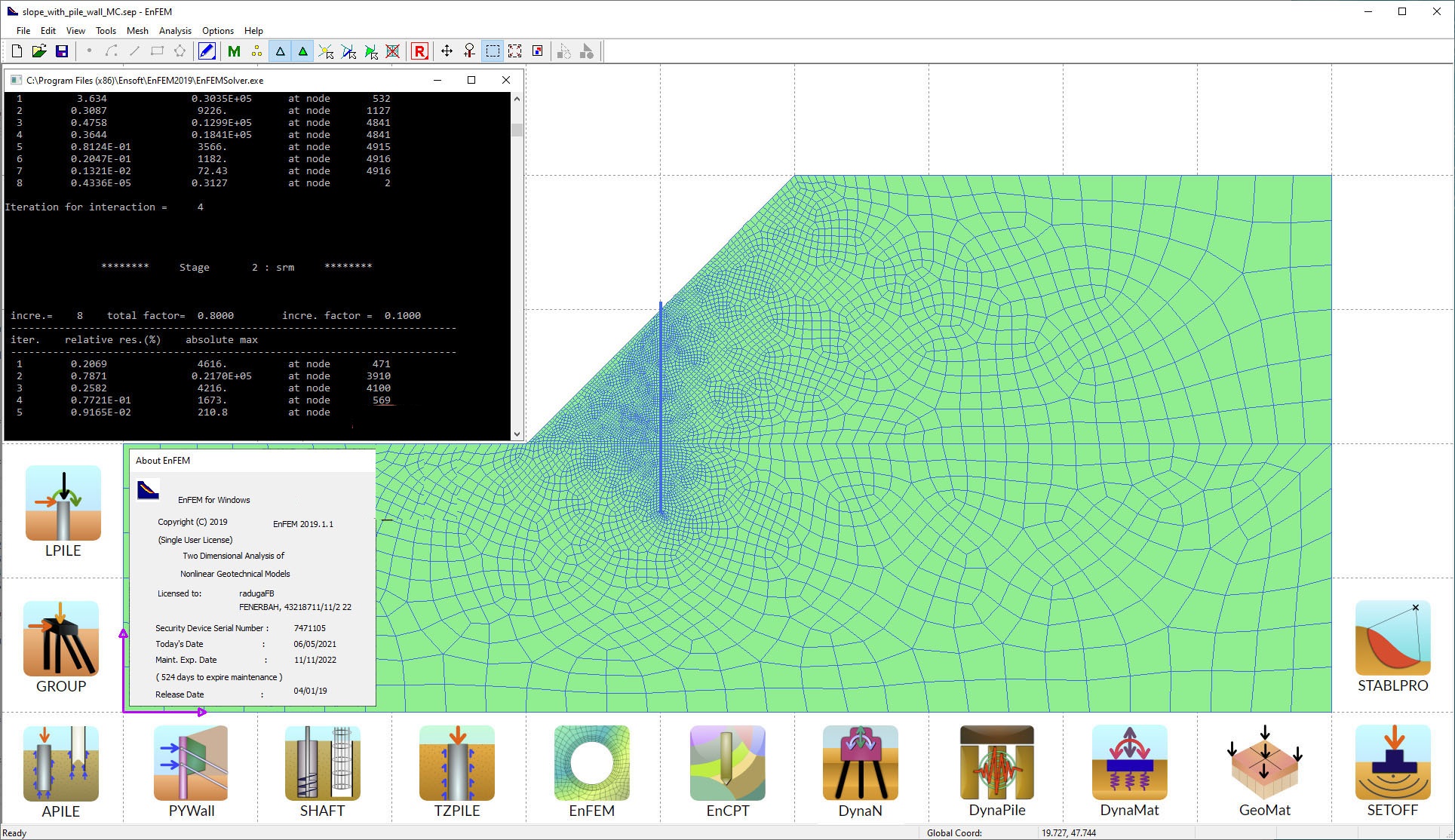Image resolution: width=1455 pixels, height=840 pixels.
Task: Click the green M mesh icon
Action: coord(234,51)
